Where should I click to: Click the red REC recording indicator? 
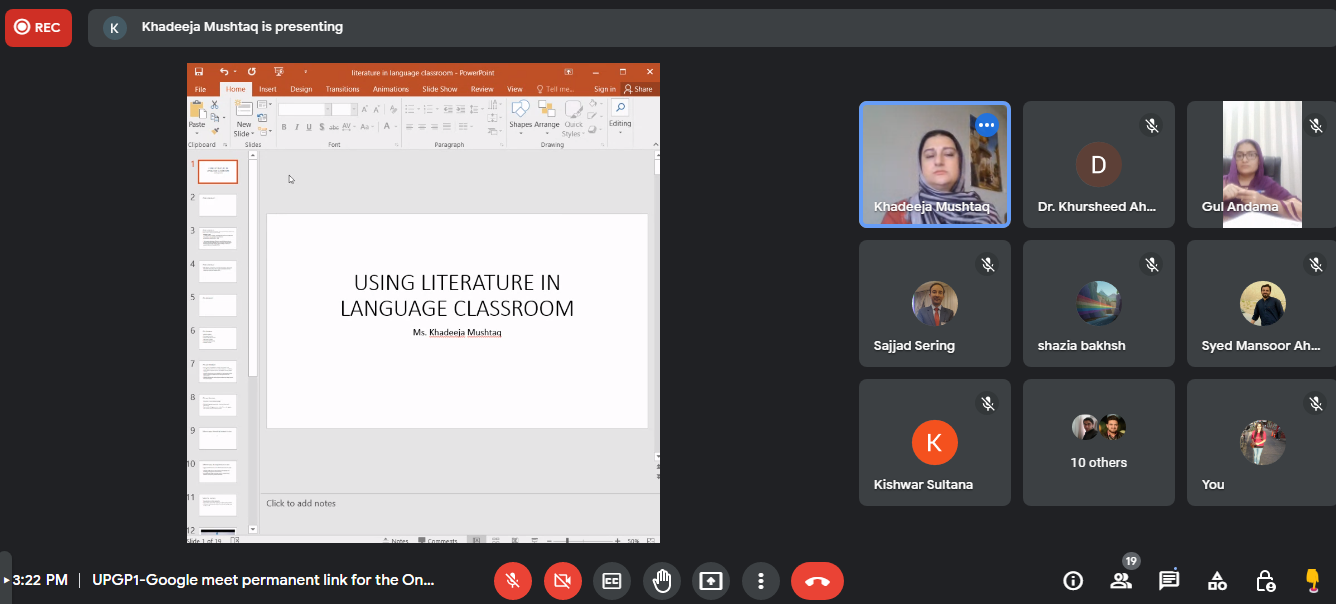coord(38,28)
